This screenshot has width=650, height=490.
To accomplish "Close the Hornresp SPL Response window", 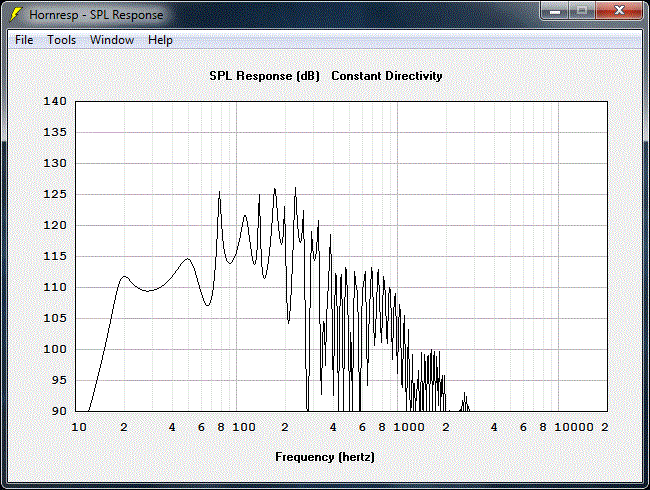I will 619,10.
